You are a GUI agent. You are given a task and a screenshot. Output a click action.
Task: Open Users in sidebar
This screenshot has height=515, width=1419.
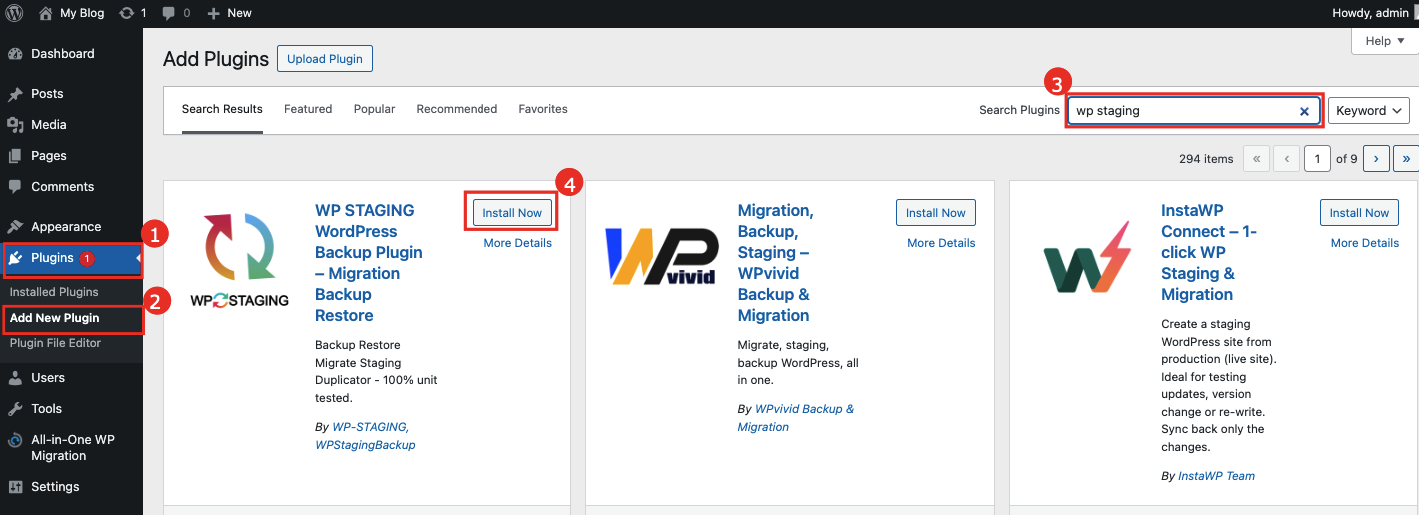pos(48,378)
